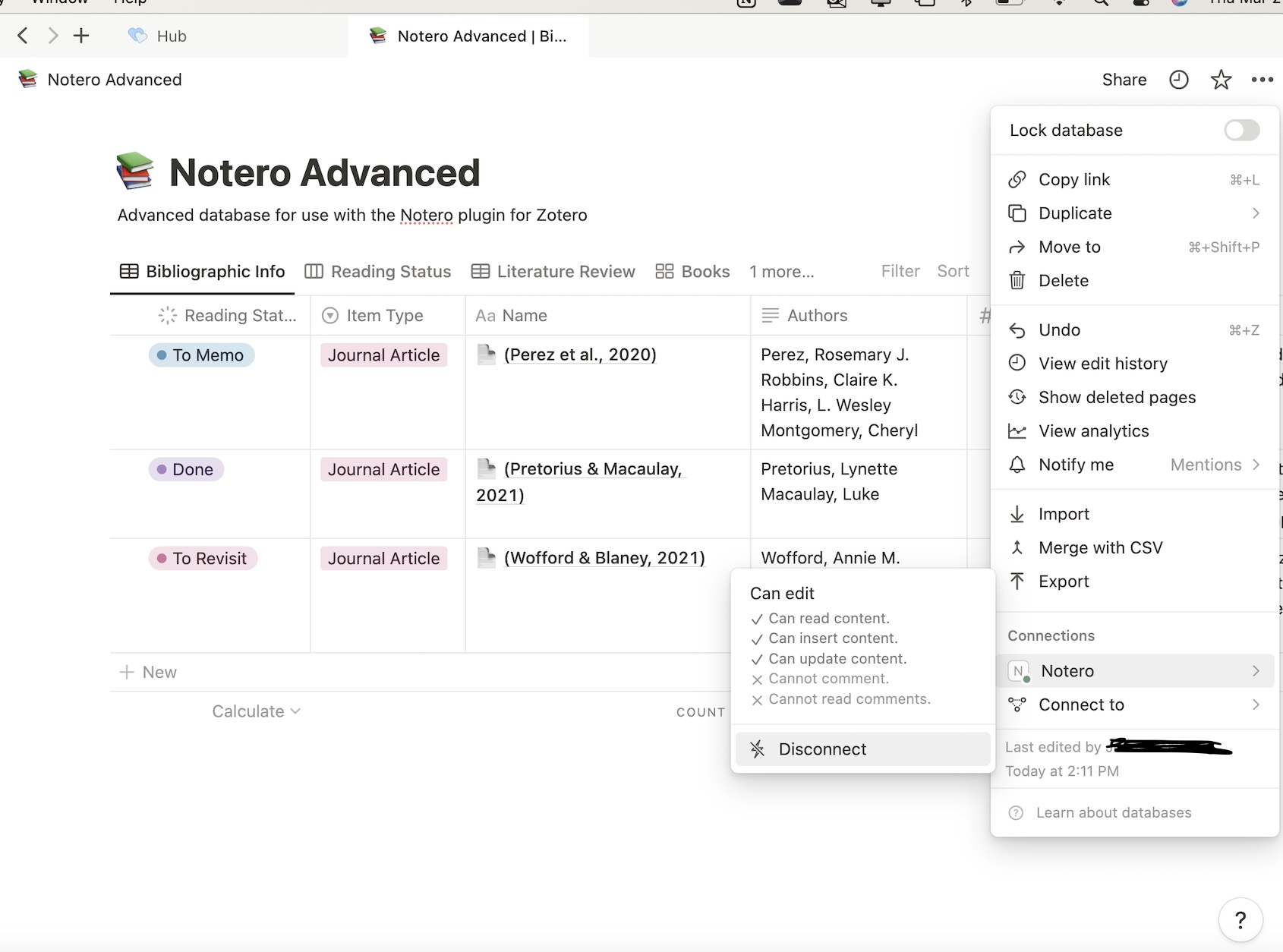Click the author Wofford, Annie M.

831,558
